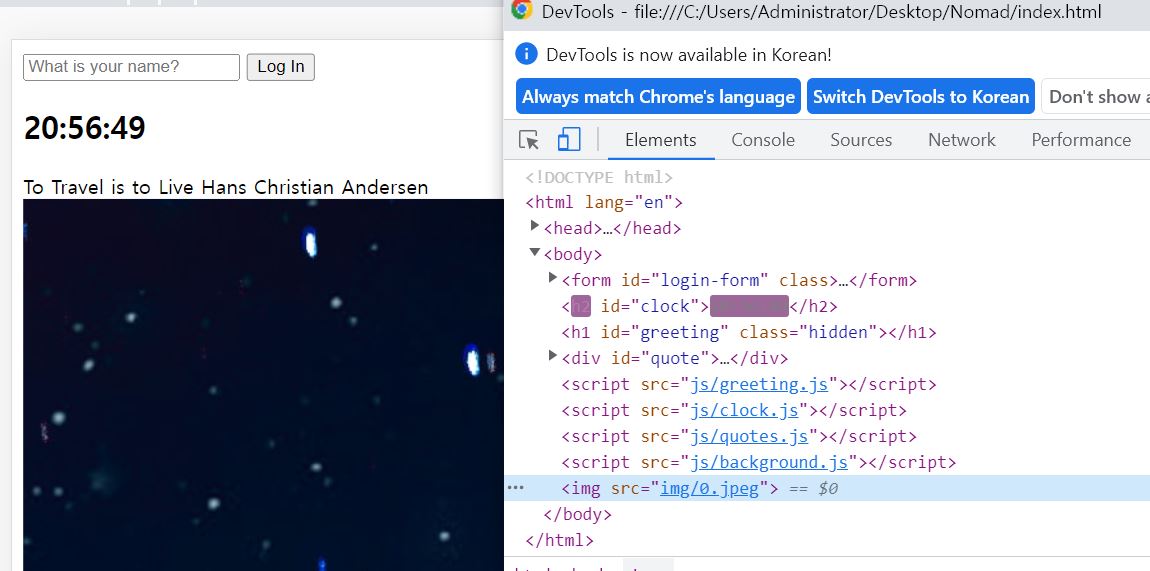1150x571 pixels.
Task: Open the img/0.jpeg source link
Action: coord(709,488)
